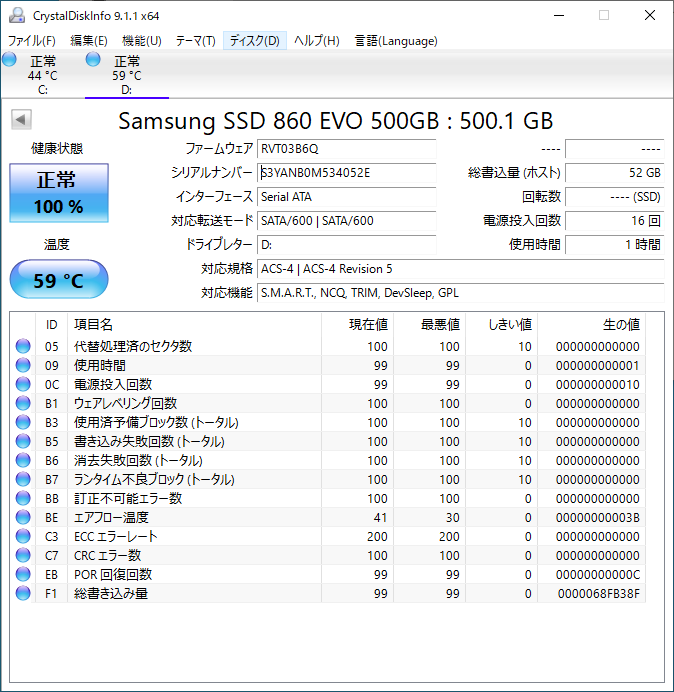Open the テーマ(T) menu
The width and height of the screenshot is (674, 692).
196,41
